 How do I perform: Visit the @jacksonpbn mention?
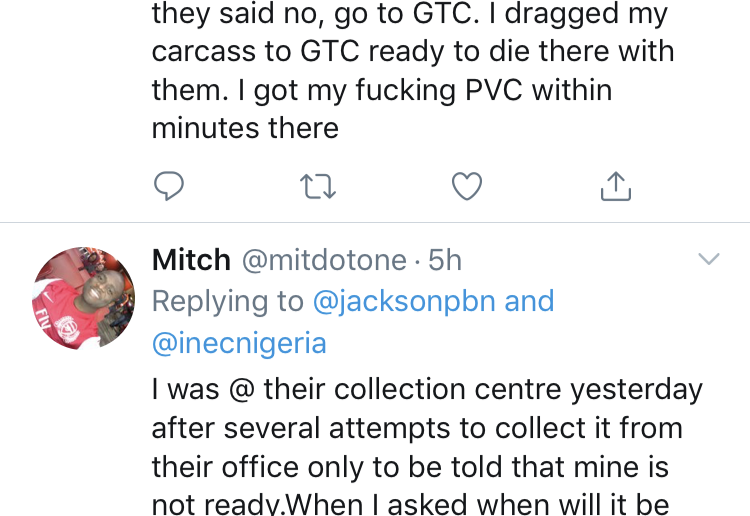click(404, 302)
